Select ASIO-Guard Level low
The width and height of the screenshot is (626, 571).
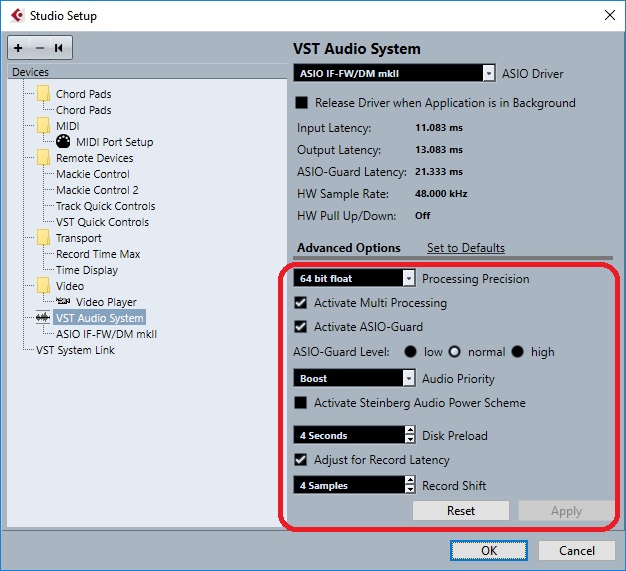[x=410, y=352]
